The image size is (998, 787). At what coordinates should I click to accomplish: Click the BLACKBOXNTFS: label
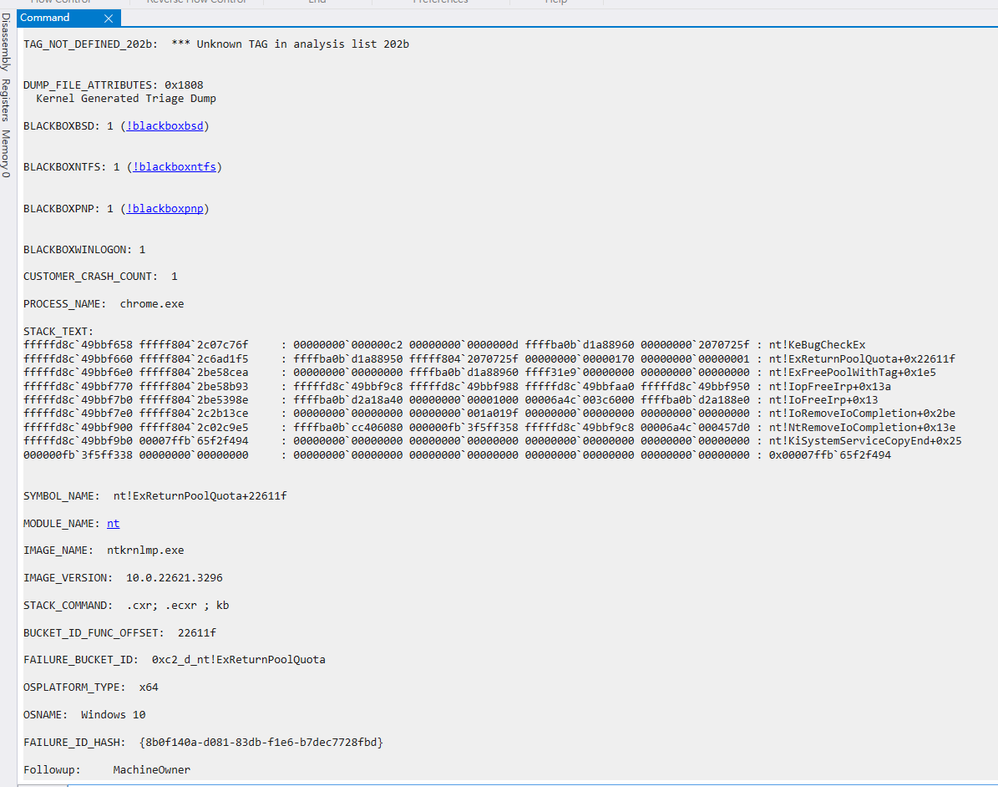pos(65,167)
